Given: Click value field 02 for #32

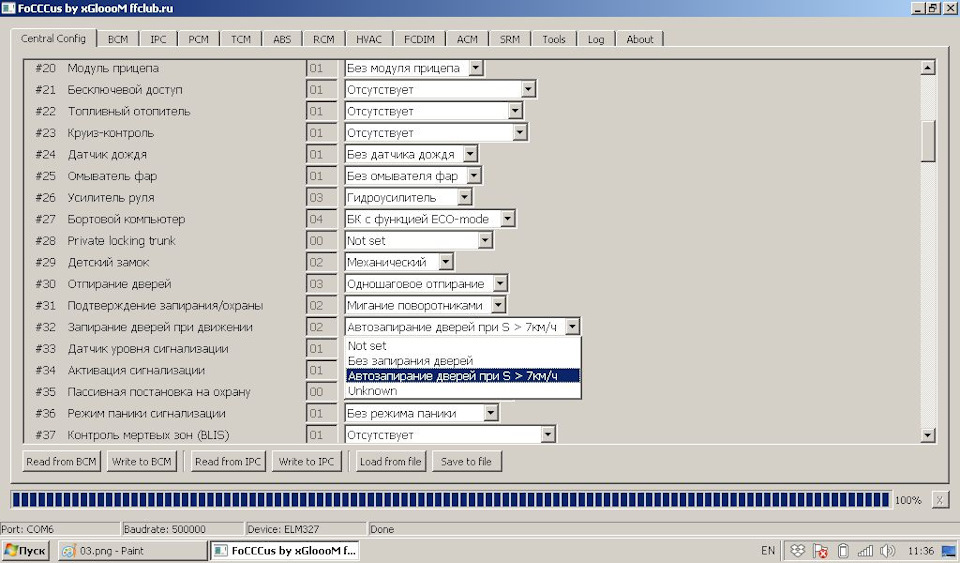Looking at the screenshot, I should [x=321, y=327].
